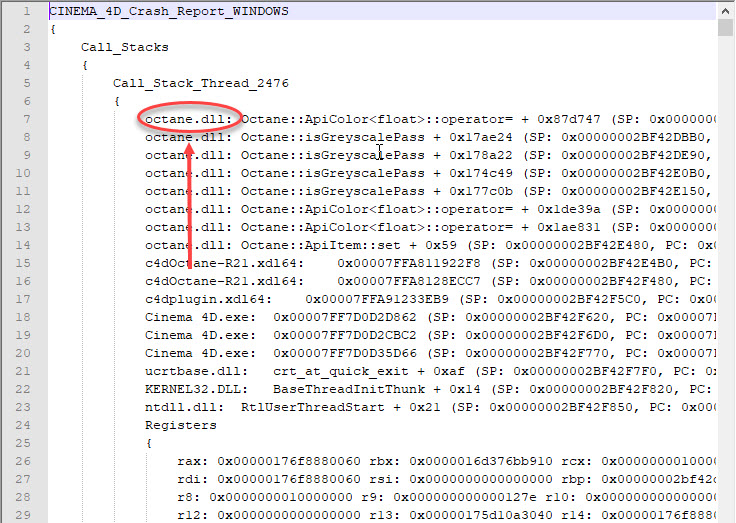Click the Call_Stacks text on line 3
736x523 pixels.
click(124, 47)
